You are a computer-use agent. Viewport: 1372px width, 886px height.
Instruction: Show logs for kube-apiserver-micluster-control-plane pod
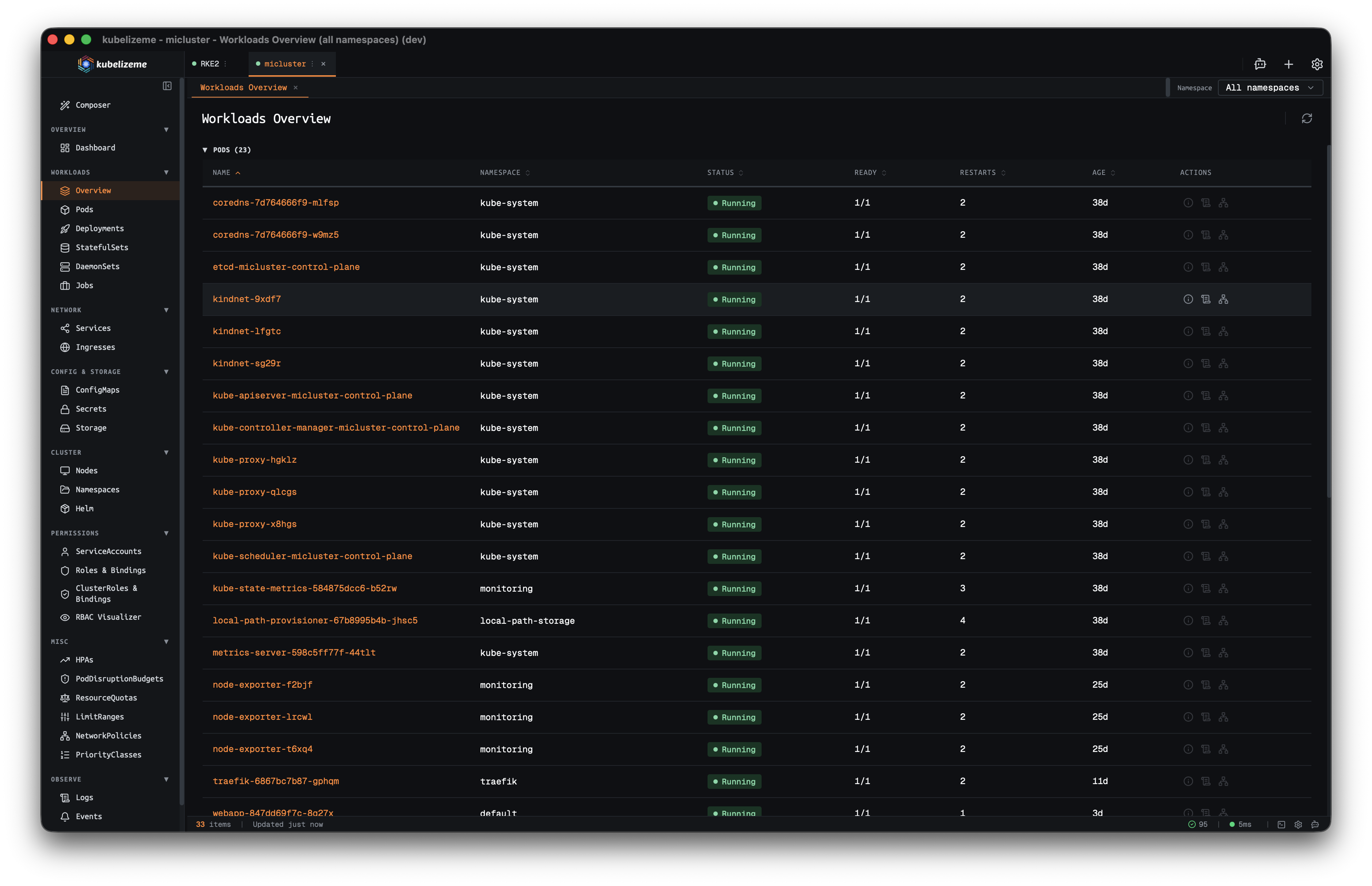tap(1206, 396)
